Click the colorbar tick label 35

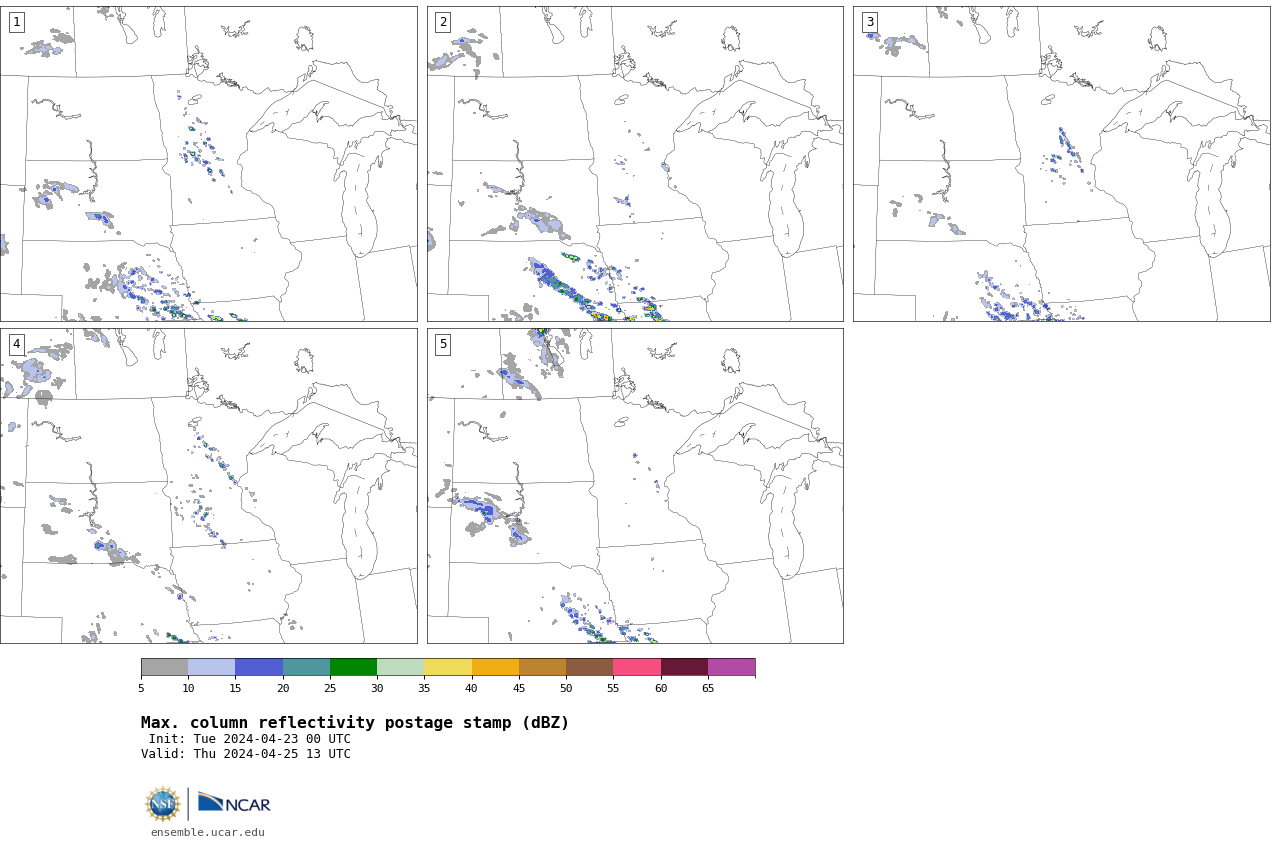tap(424, 688)
